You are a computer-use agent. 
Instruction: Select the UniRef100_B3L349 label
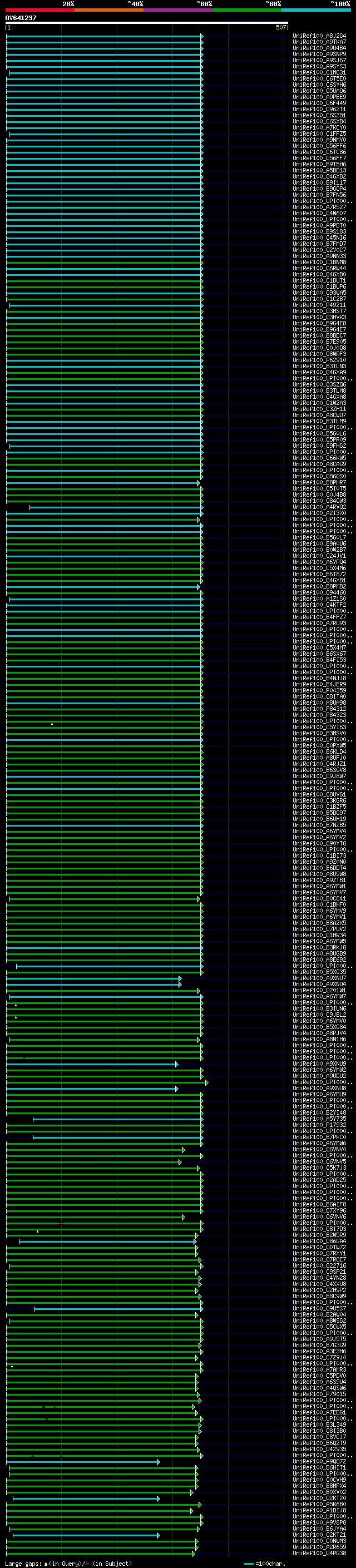(319, 1424)
